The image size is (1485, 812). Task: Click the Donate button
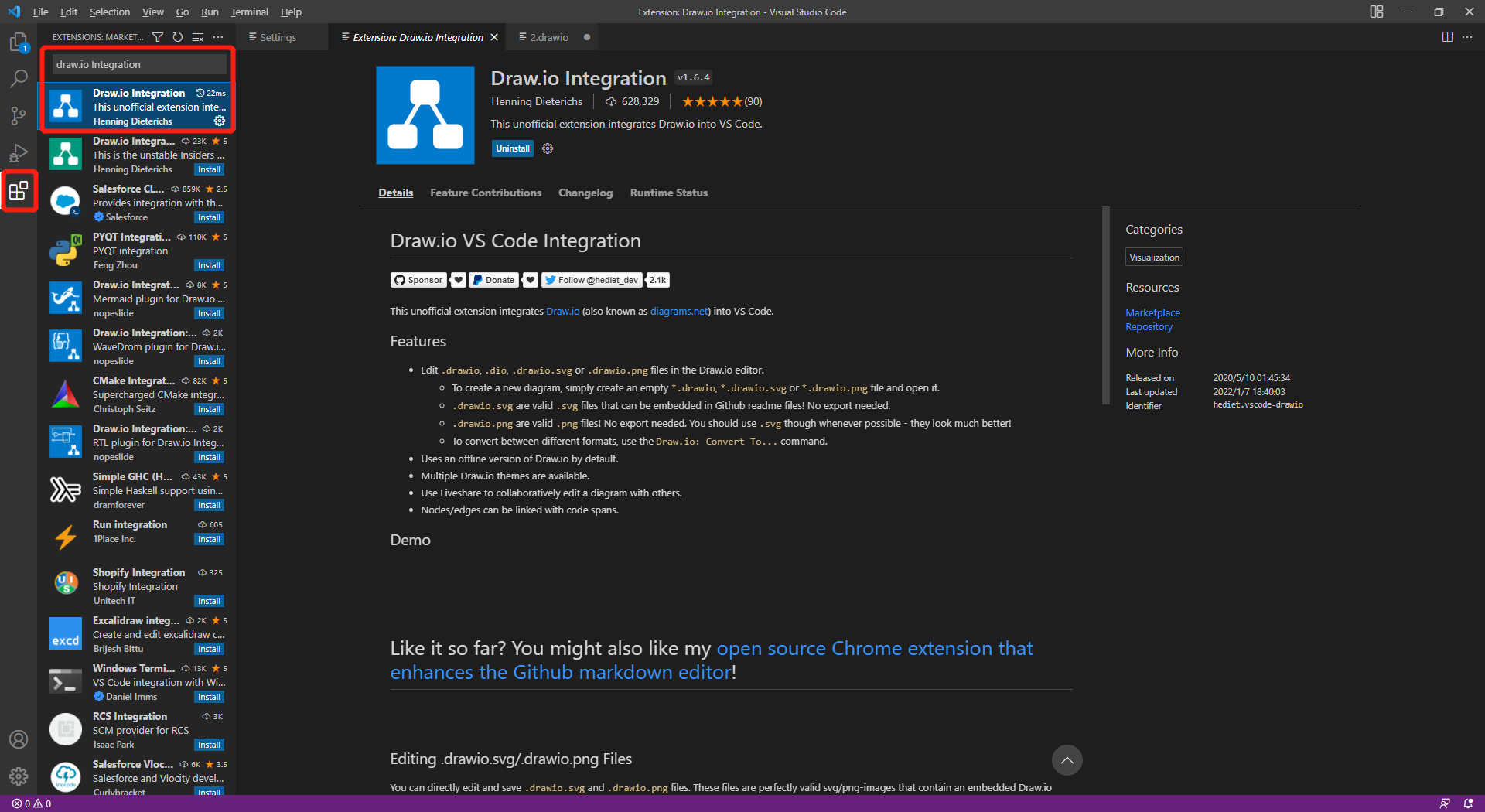pos(493,280)
